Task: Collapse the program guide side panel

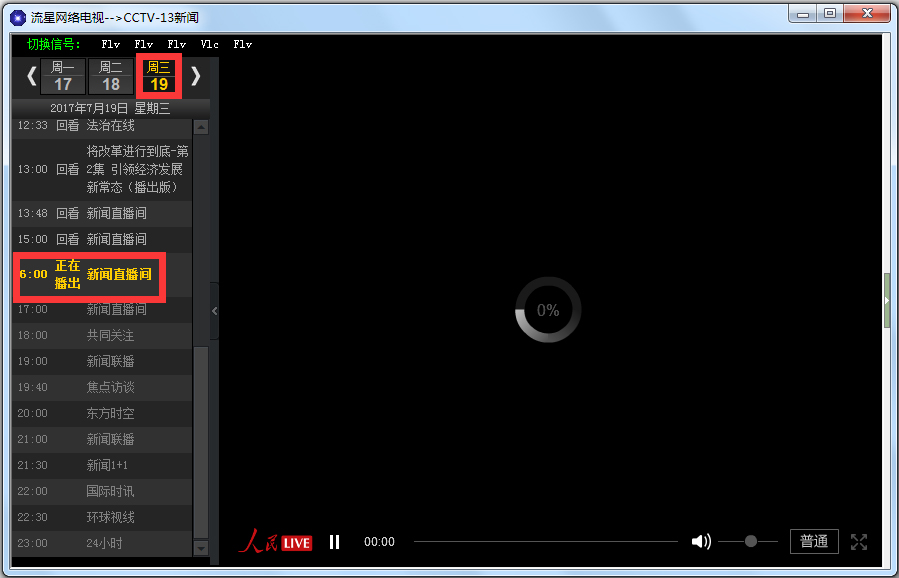Action: [214, 311]
